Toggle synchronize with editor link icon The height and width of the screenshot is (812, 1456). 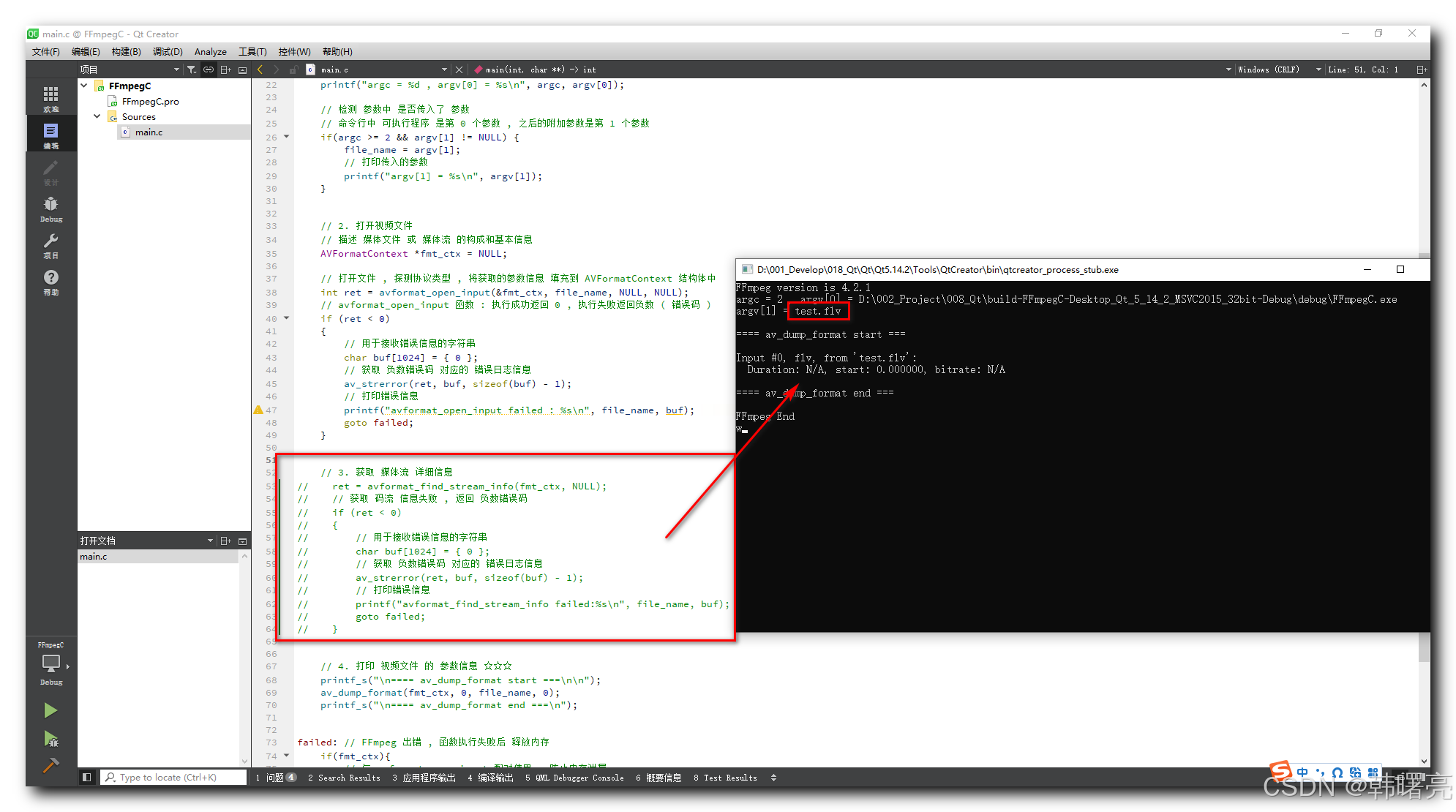coord(209,69)
